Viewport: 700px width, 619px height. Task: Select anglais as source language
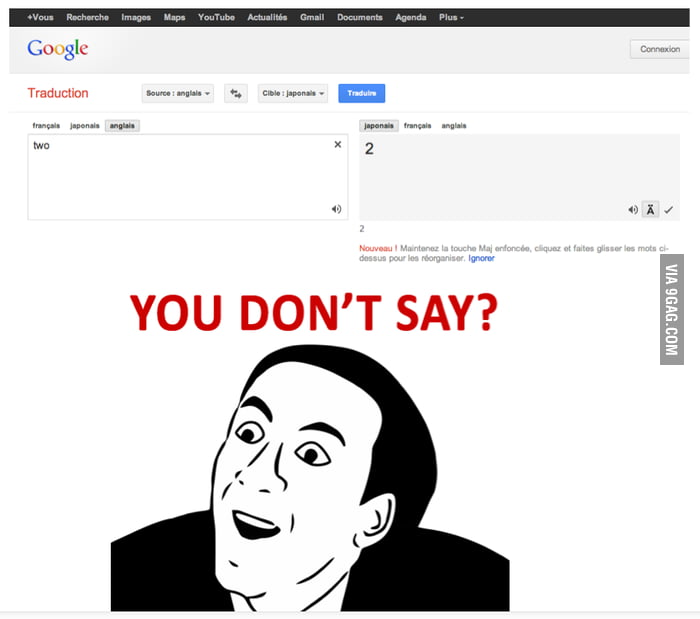click(x=123, y=126)
